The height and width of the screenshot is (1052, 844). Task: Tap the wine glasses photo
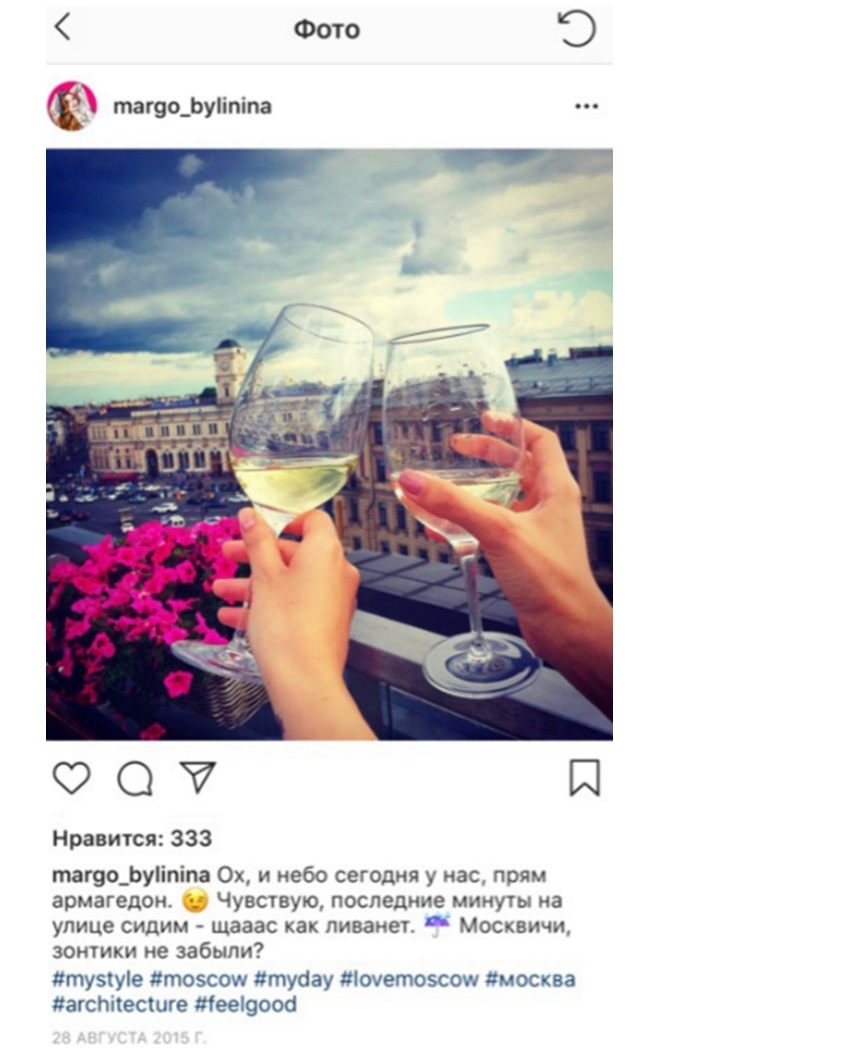[x=329, y=444]
